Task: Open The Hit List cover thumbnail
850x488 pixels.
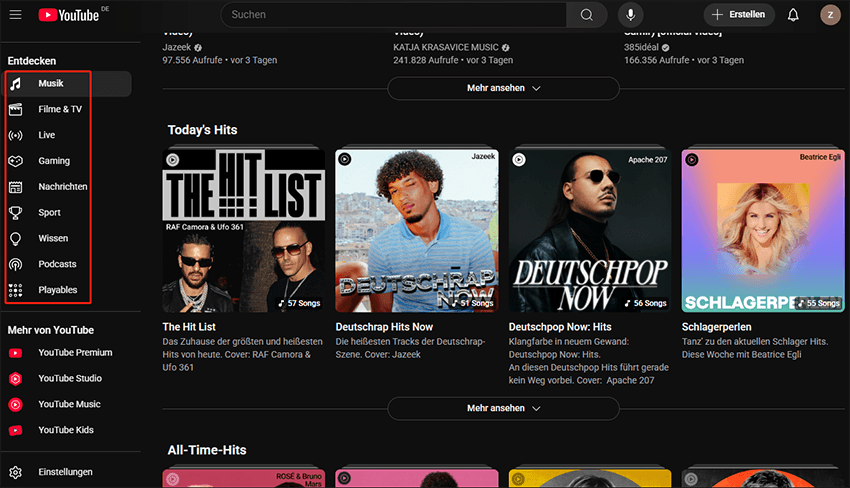Action: (243, 231)
